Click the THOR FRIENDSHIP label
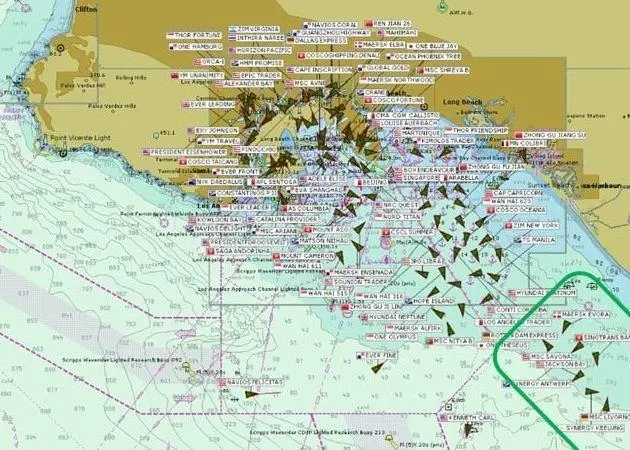The width and height of the screenshot is (630, 450). [x=477, y=131]
